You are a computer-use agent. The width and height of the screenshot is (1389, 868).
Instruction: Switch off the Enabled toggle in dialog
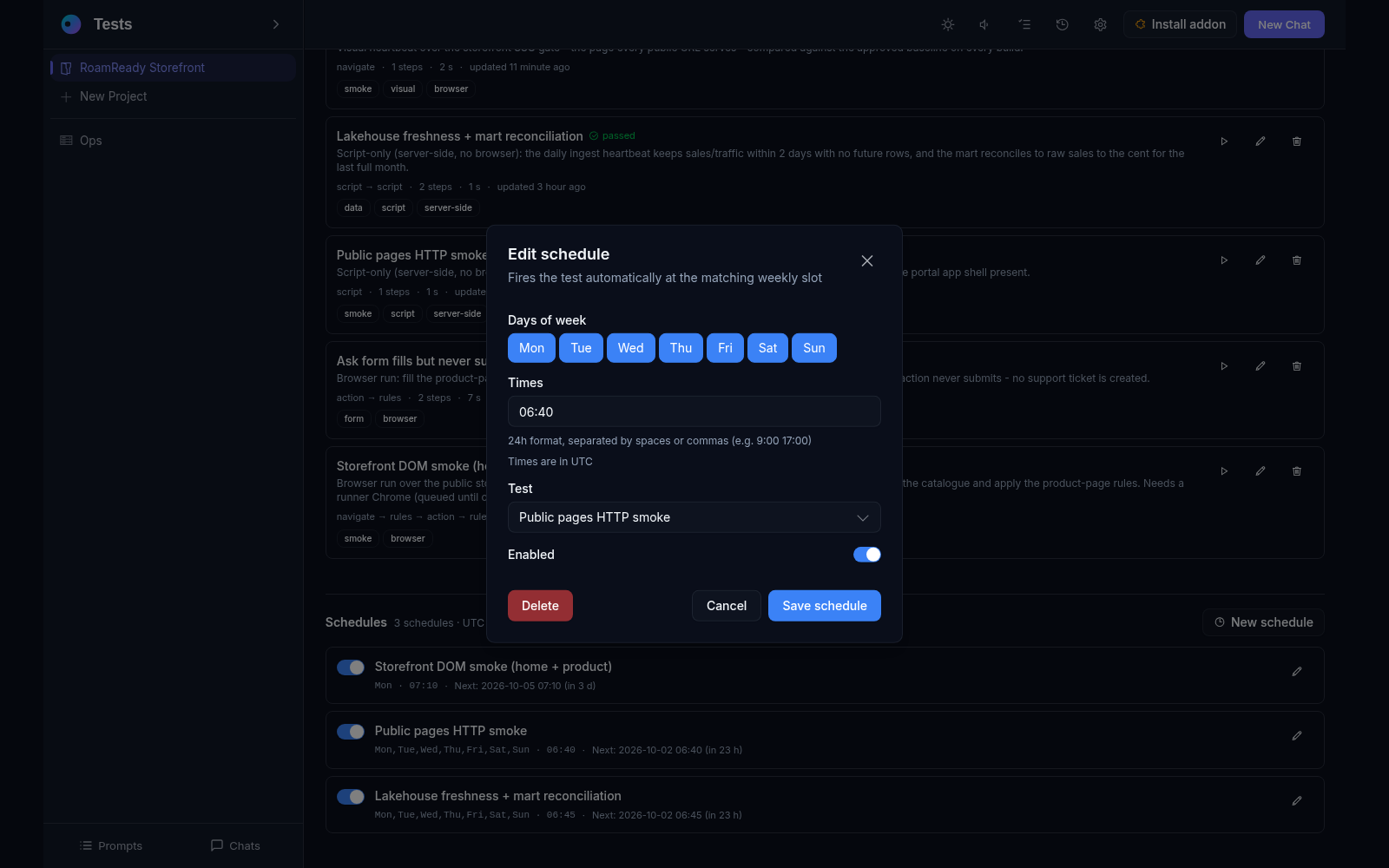(x=867, y=555)
